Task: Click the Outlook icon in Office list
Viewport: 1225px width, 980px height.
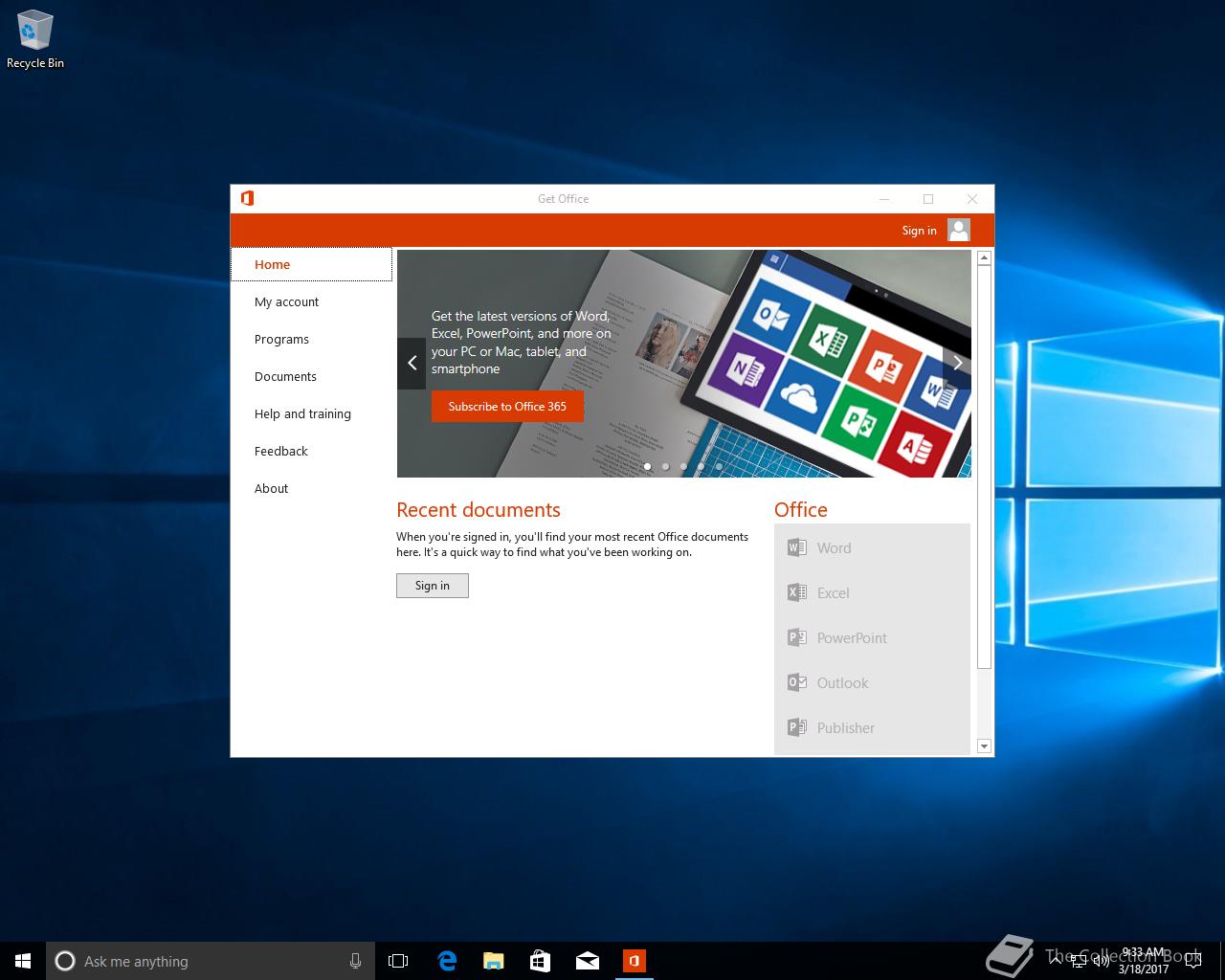Action: pyautogui.click(x=796, y=682)
